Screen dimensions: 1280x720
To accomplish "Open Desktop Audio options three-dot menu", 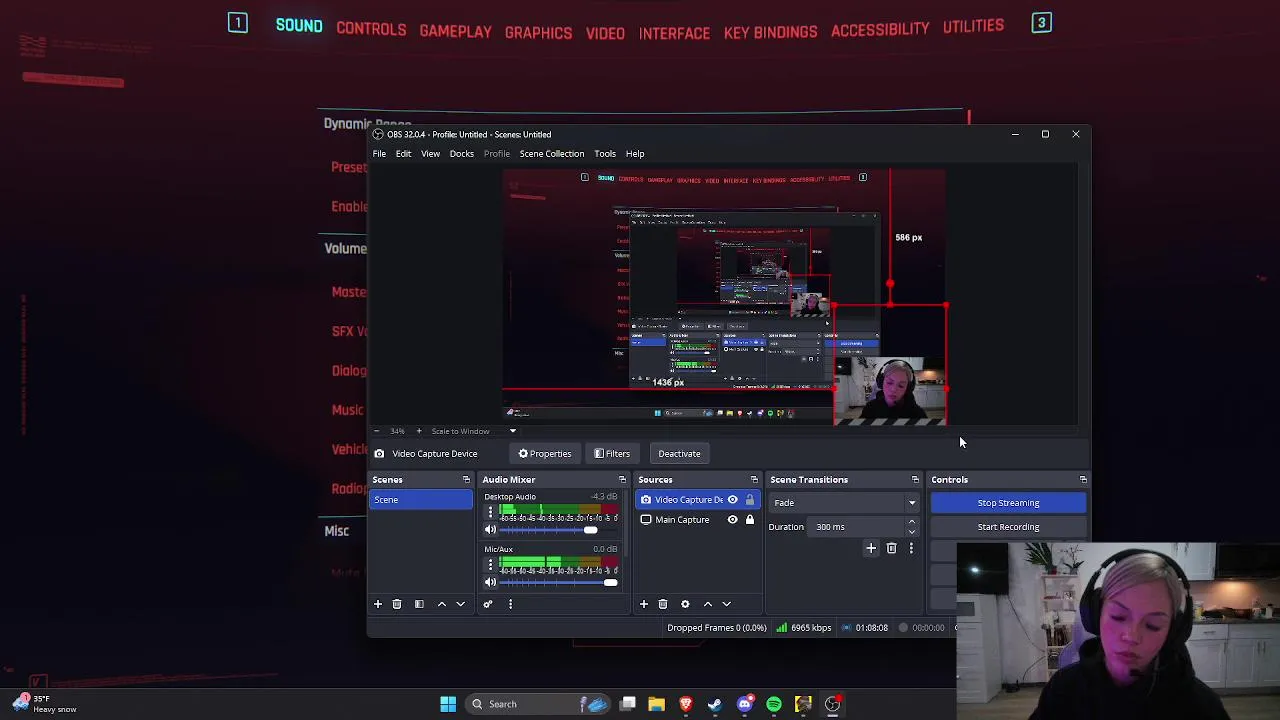I will coord(490,512).
